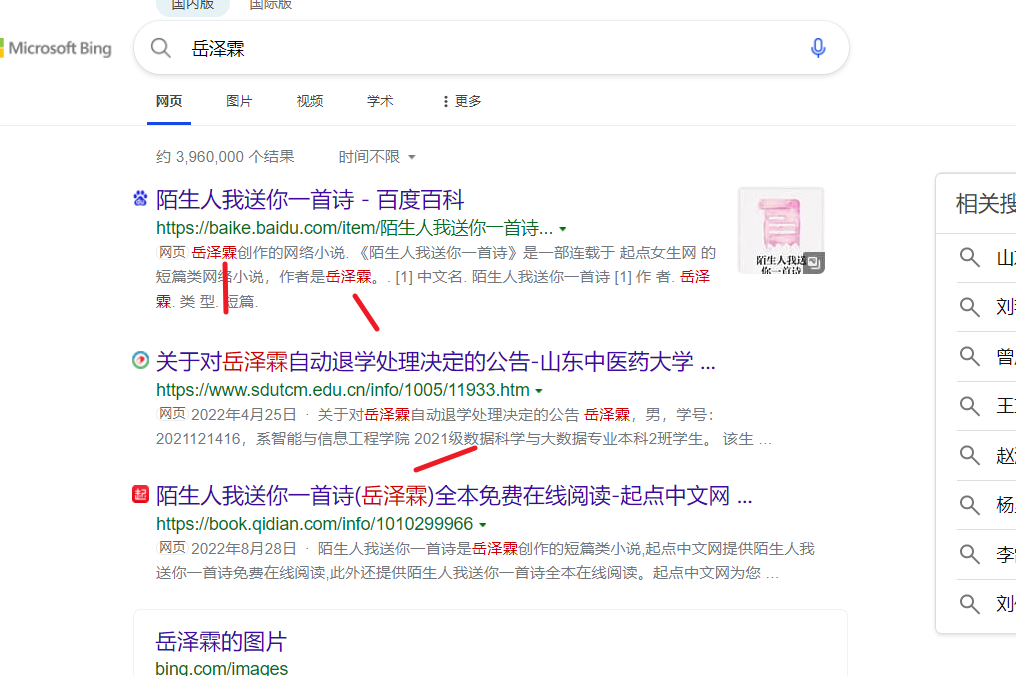1016x676 pixels.
Task: Expand the arrow beside book.qidian.com URL
Action: pos(483,524)
